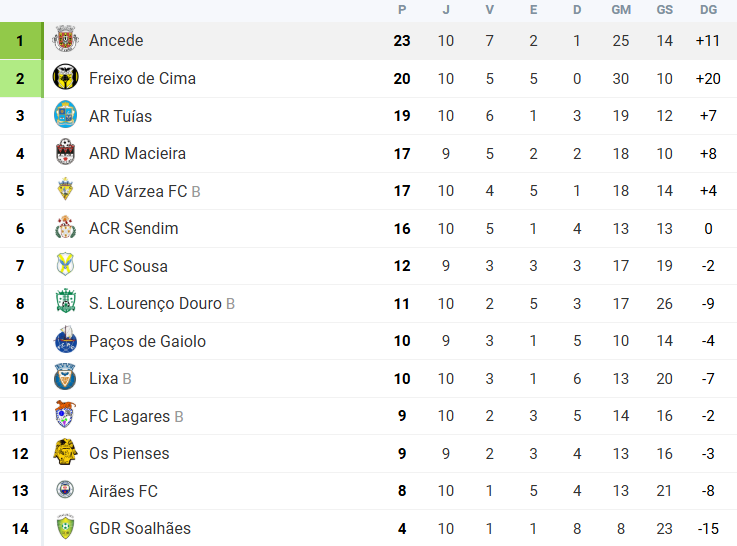Select position 1 green rank cell

[x=21, y=40]
